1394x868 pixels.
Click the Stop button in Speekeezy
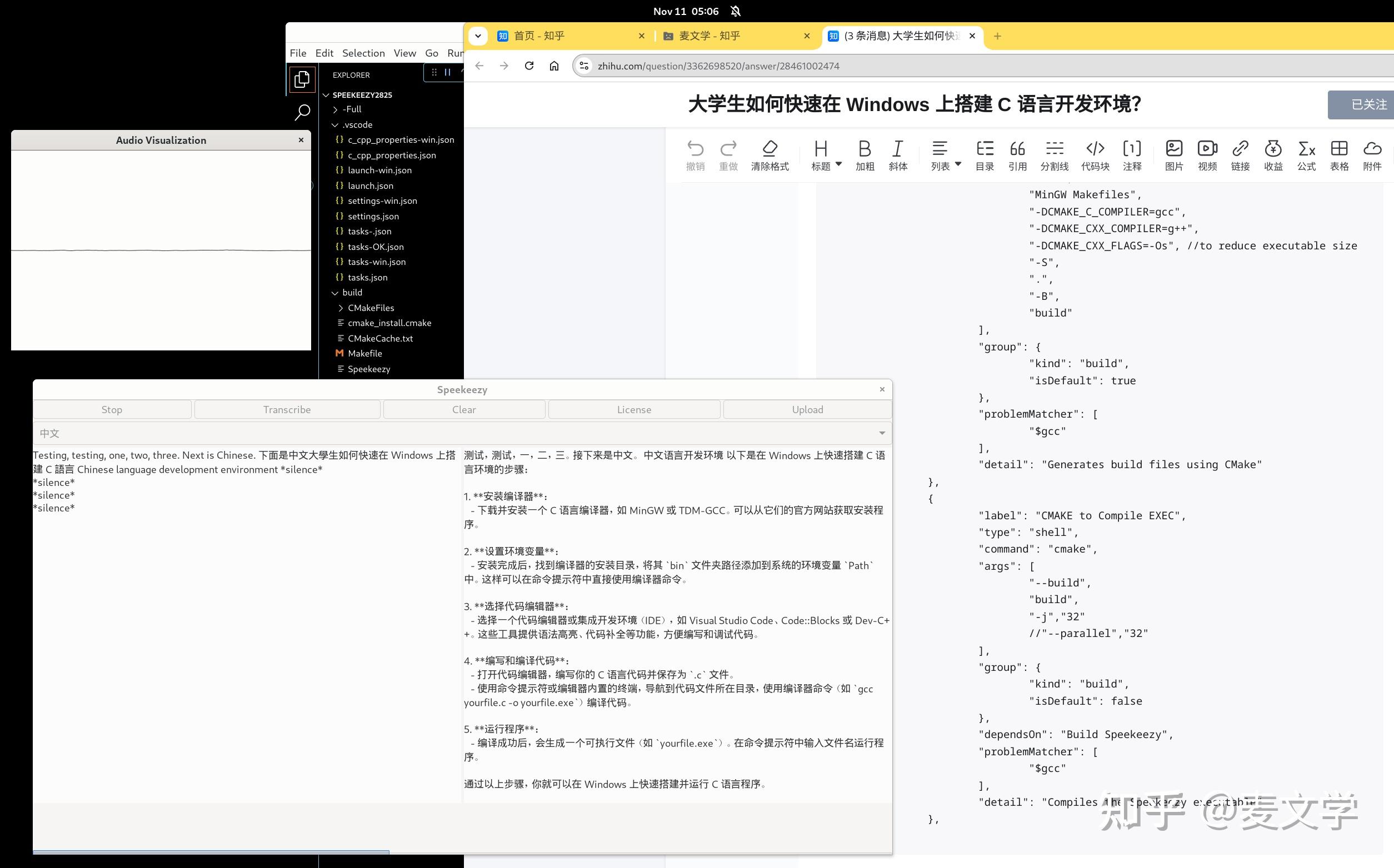tap(112, 409)
